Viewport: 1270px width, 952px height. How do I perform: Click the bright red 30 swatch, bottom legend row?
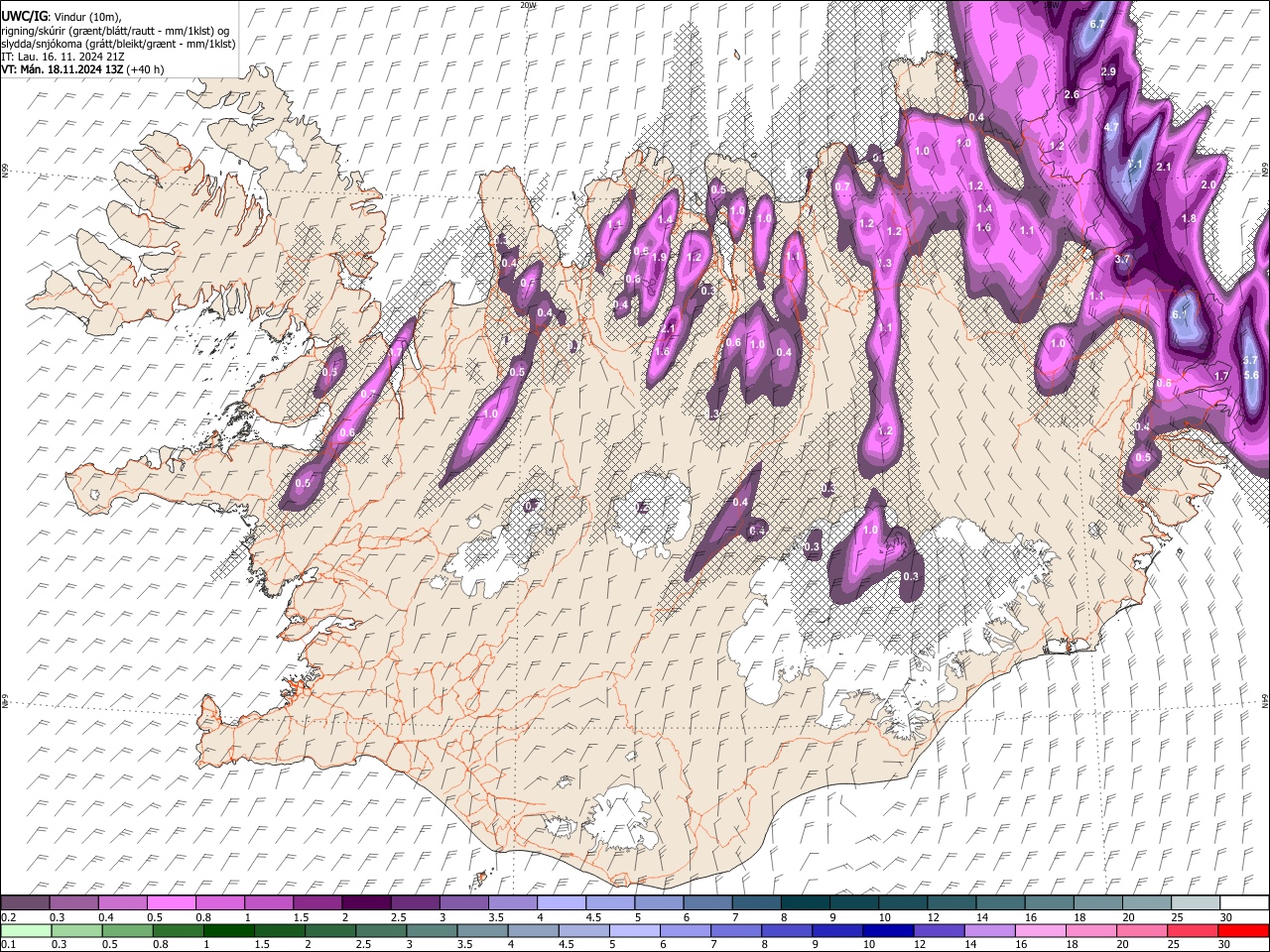click(1244, 931)
